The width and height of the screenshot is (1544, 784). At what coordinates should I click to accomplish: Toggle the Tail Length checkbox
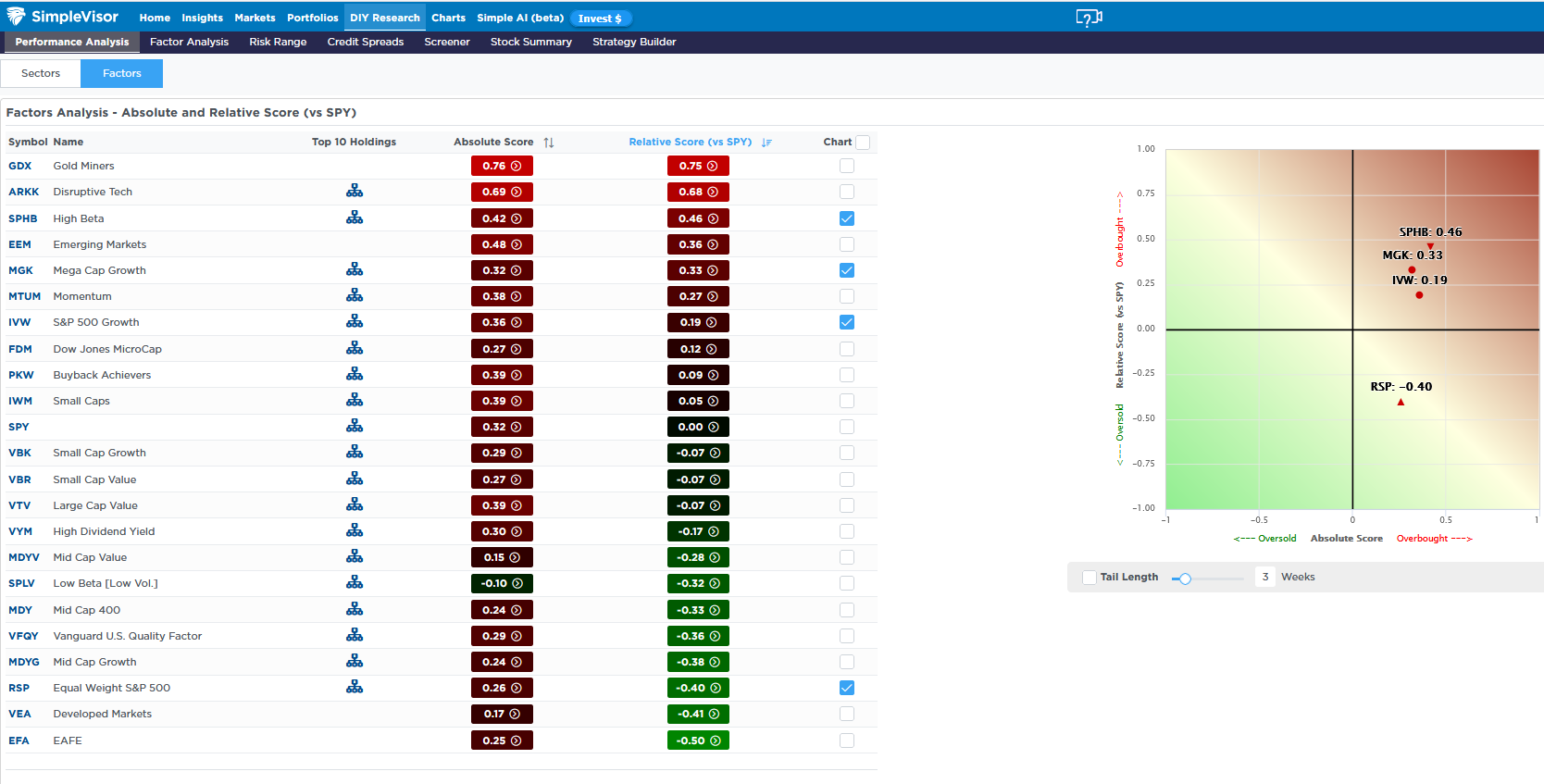click(x=1090, y=578)
